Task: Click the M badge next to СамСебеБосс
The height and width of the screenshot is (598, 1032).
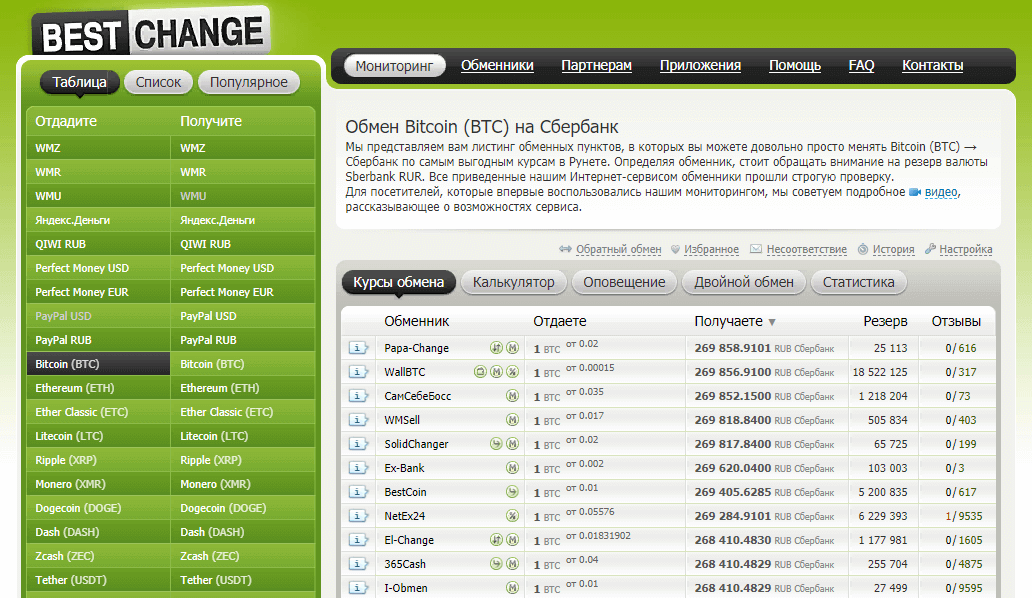Action: 512,396
